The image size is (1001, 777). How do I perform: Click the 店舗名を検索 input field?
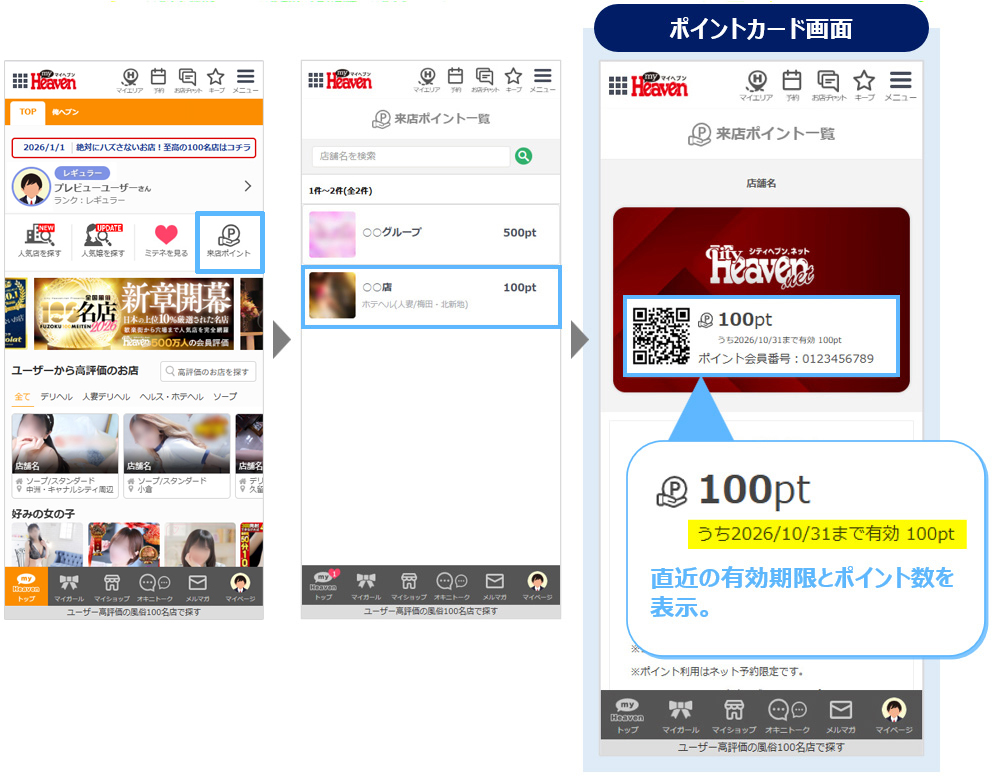pos(410,156)
